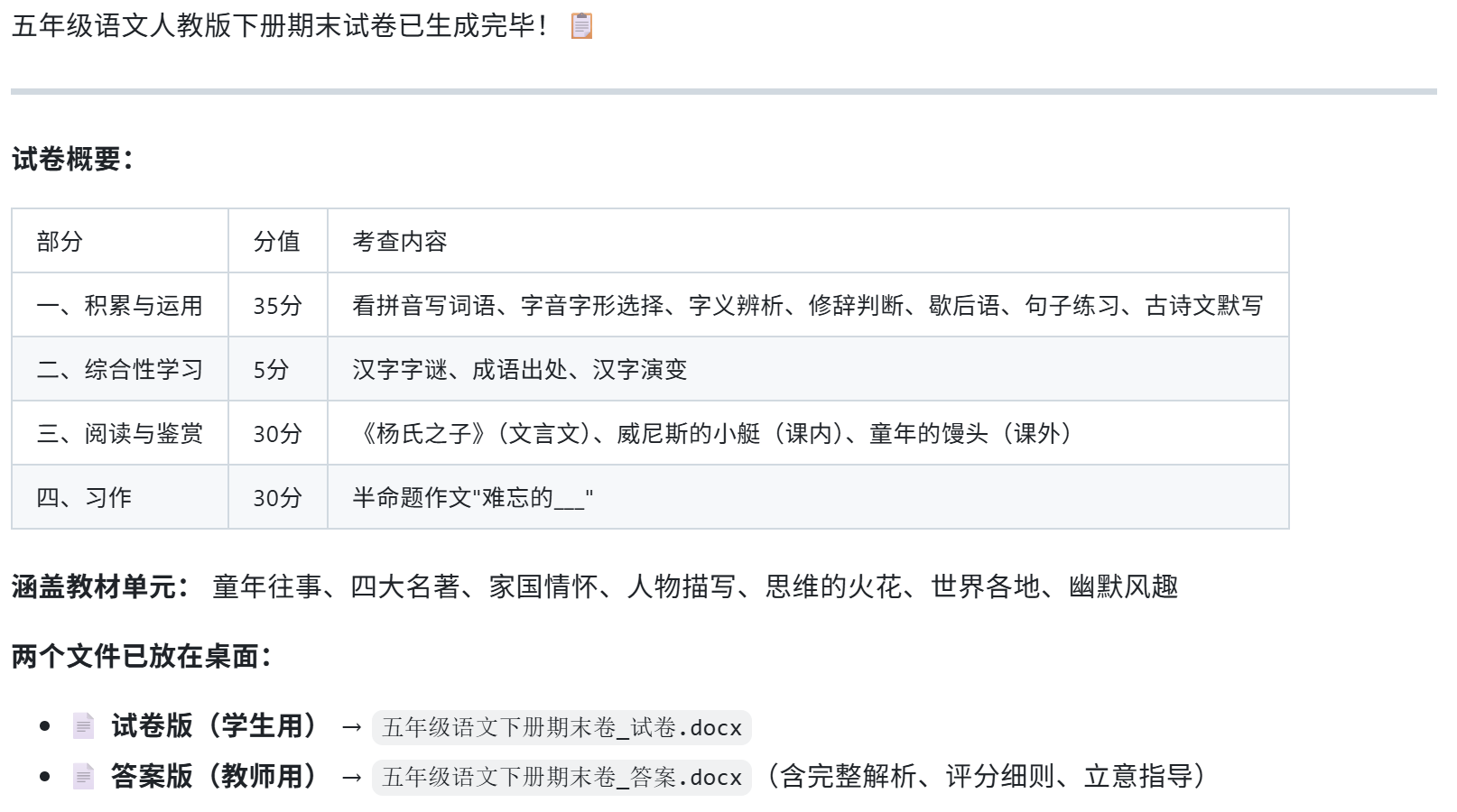The width and height of the screenshot is (1457, 812).
Task: Select the cell 一、积累与运用
Action: click(120, 305)
